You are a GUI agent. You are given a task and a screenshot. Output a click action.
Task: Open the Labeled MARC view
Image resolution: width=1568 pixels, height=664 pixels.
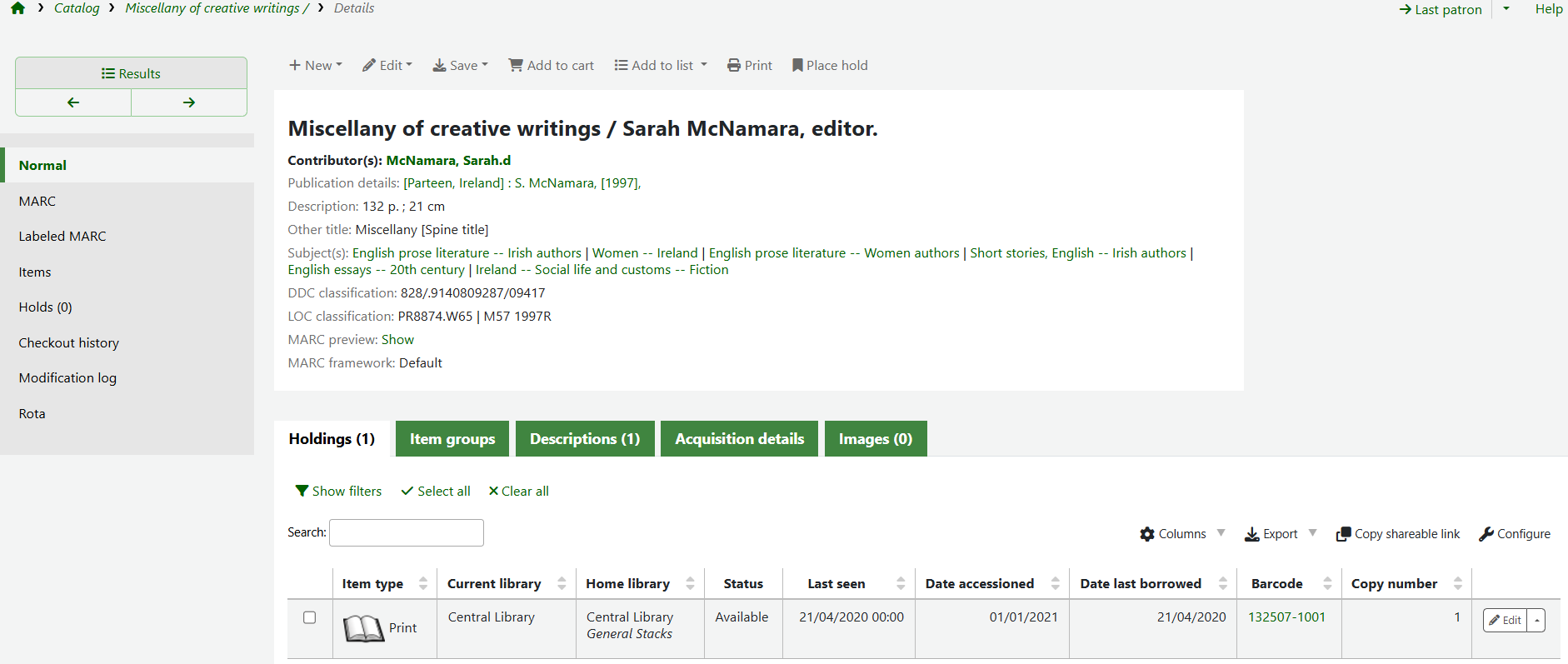pyautogui.click(x=62, y=237)
